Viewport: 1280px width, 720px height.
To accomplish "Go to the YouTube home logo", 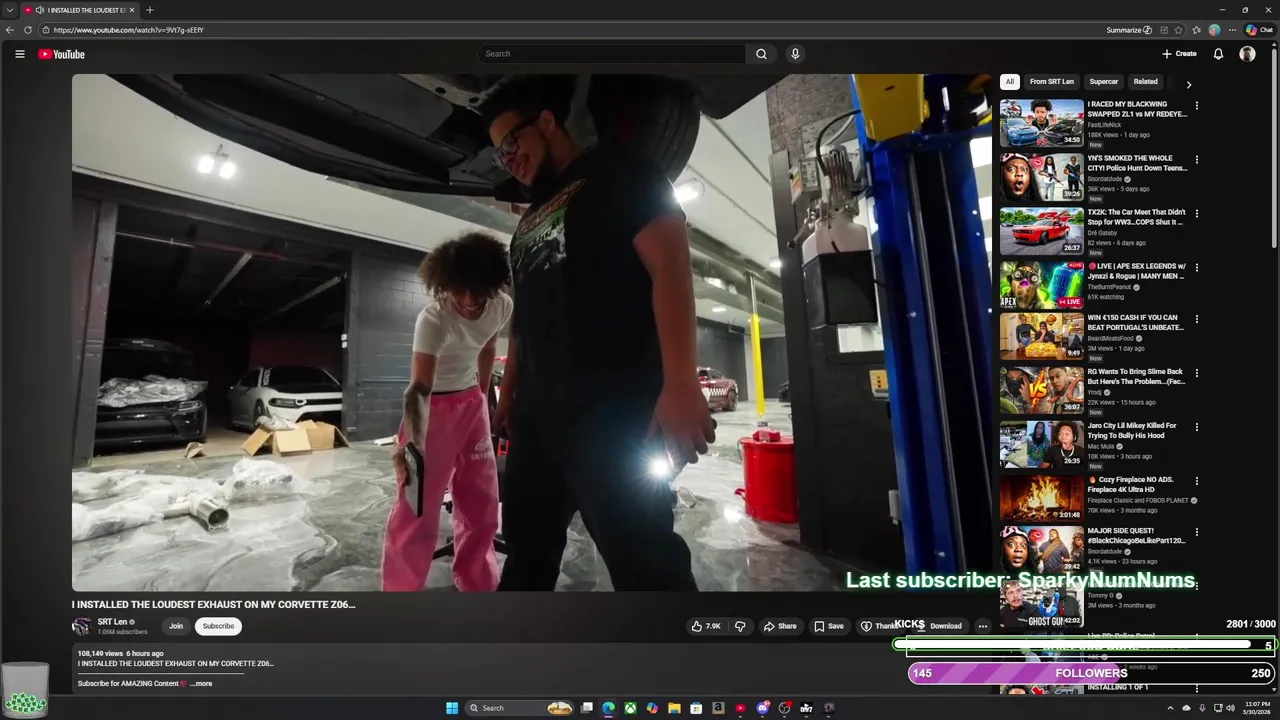I will coord(62,54).
